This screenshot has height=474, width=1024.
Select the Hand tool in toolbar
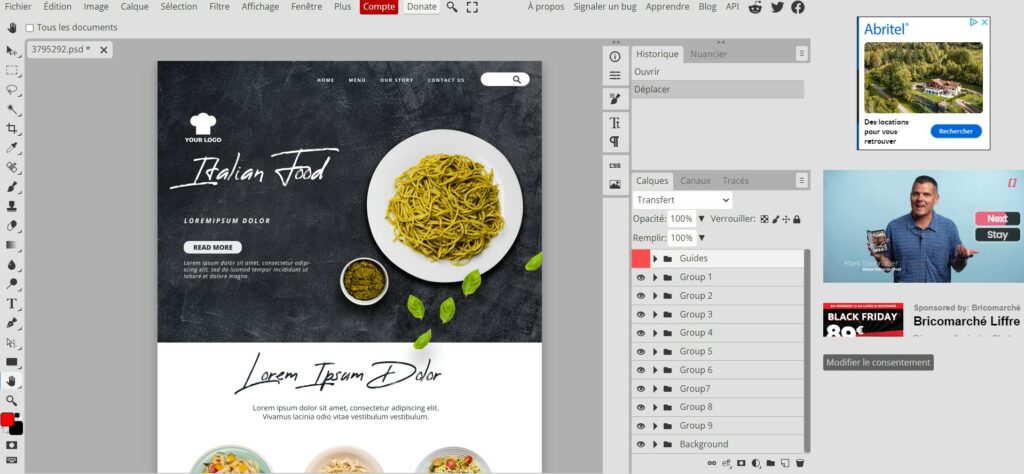[12, 381]
